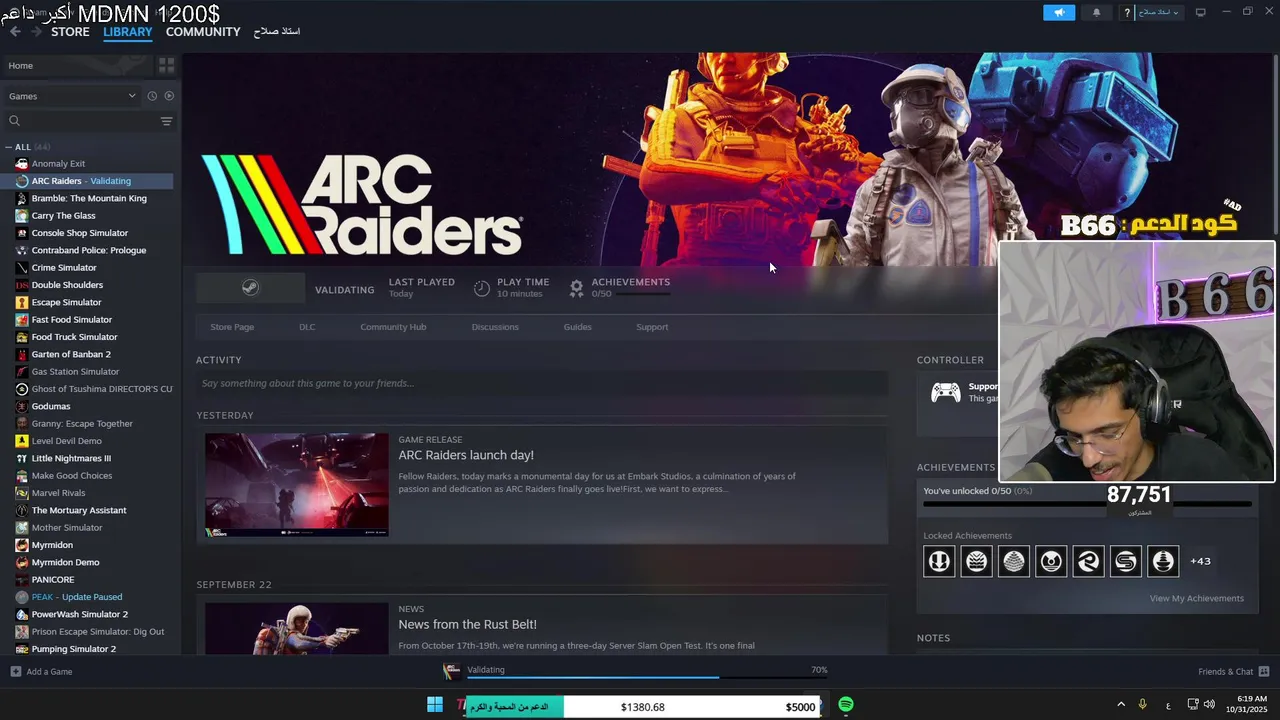Select Contraband Police: Prologue
The width and height of the screenshot is (1280, 720).
(x=89, y=250)
